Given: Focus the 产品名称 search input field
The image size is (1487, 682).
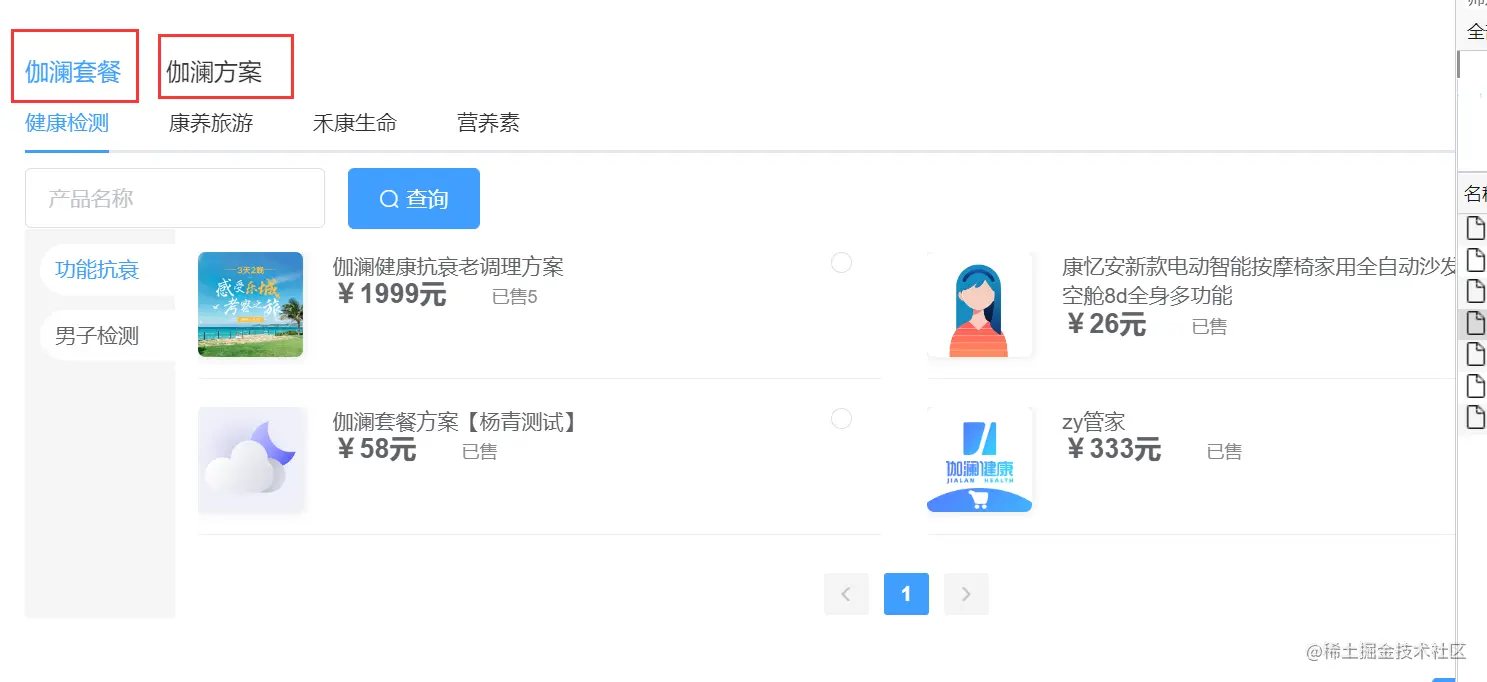Looking at the screenshot, I should [175, 199].
